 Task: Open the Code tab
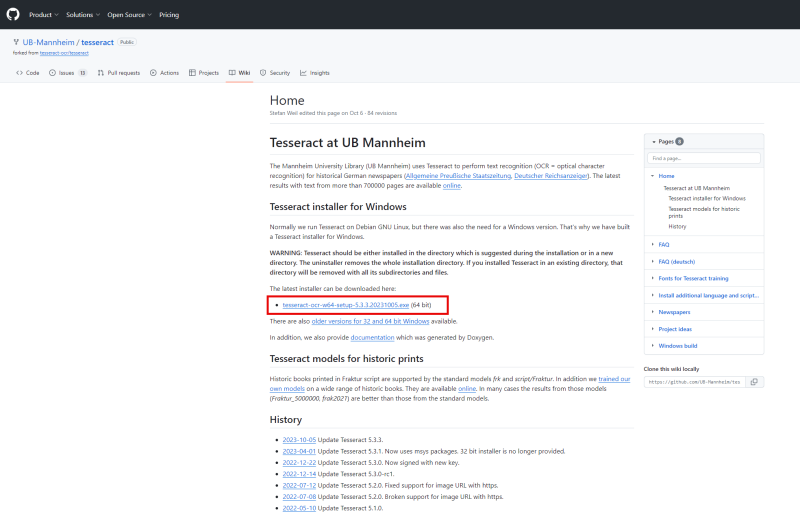click(x=28, y=73)
